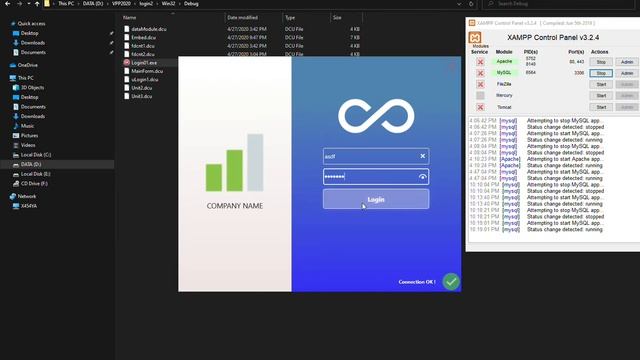Toggle the Tomcat service install checkbox
Image resolution: width=640 pixels, height=360 pixels.
pos(480,107)
